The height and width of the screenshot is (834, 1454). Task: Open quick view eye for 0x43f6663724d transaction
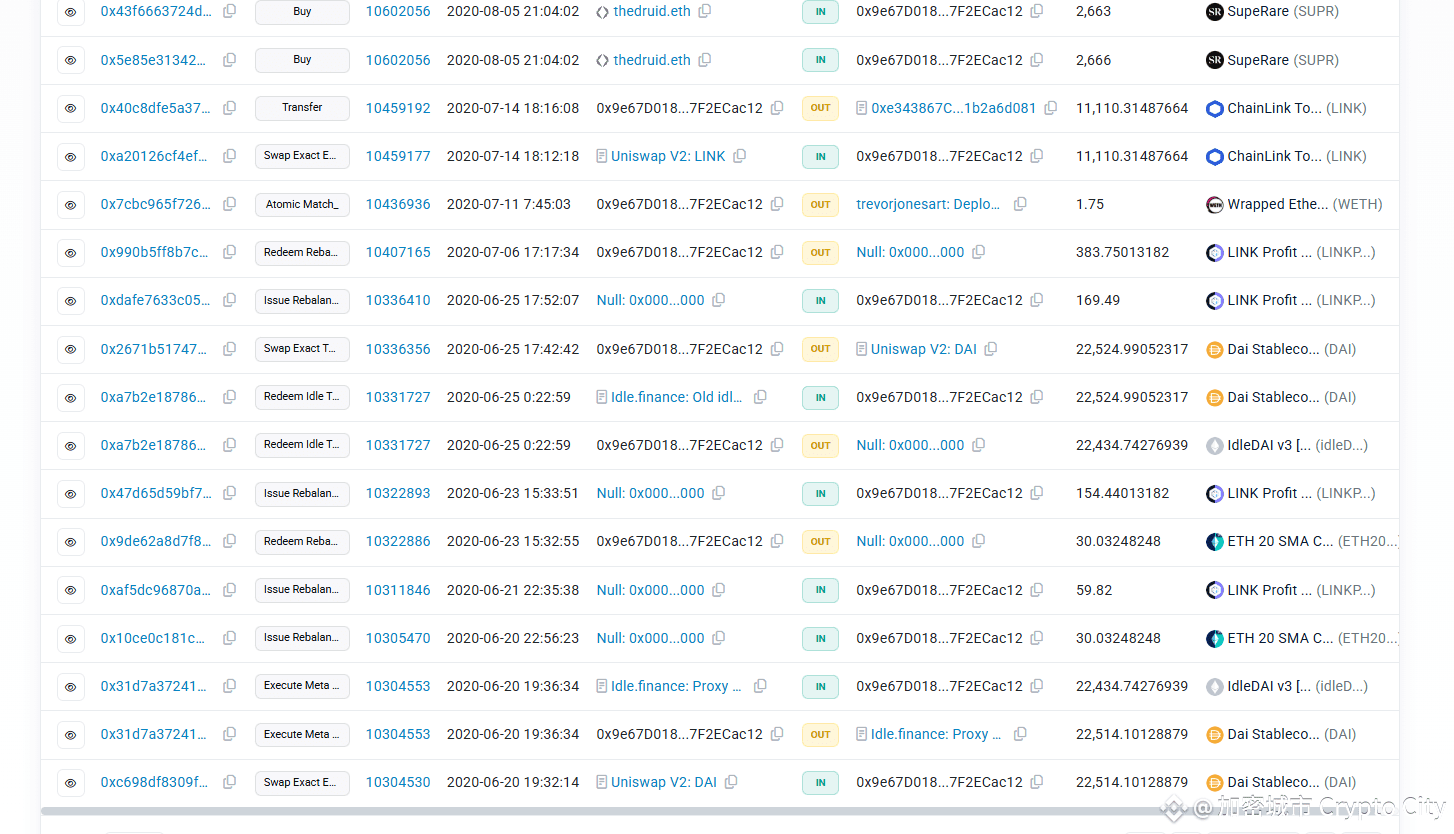(71, 12)
